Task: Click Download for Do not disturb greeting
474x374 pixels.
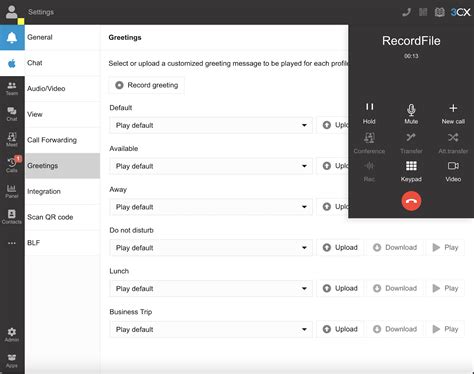Action: click(x=395, y=247)
